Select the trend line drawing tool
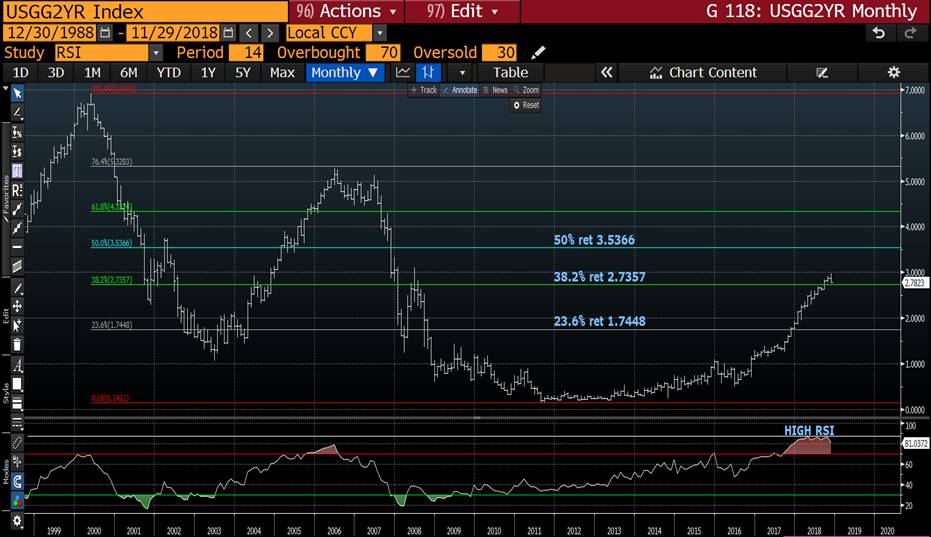The width and height of the screenshot is (931, 537). coord(17,112)
